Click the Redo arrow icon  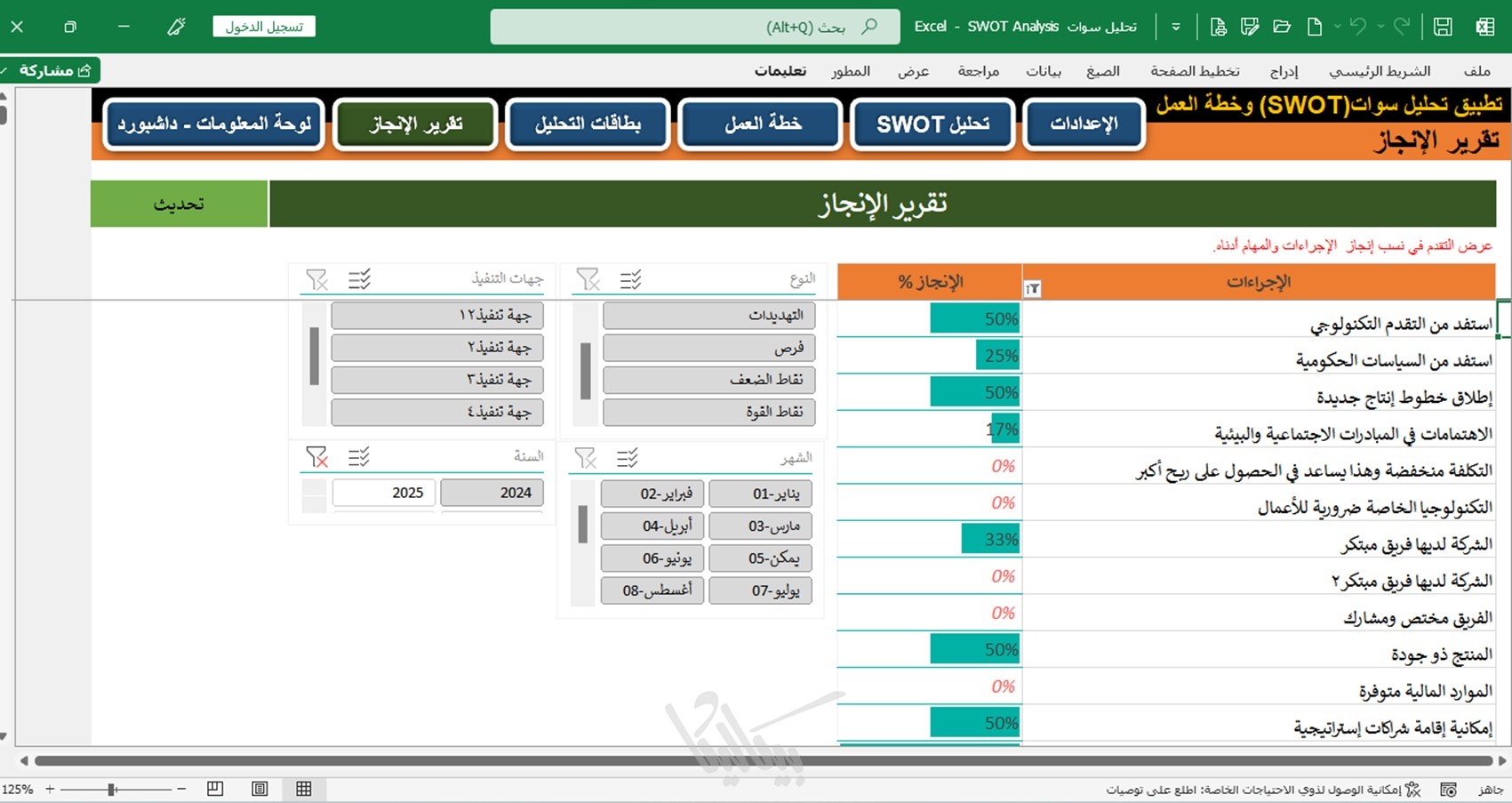pos(1402,27)
